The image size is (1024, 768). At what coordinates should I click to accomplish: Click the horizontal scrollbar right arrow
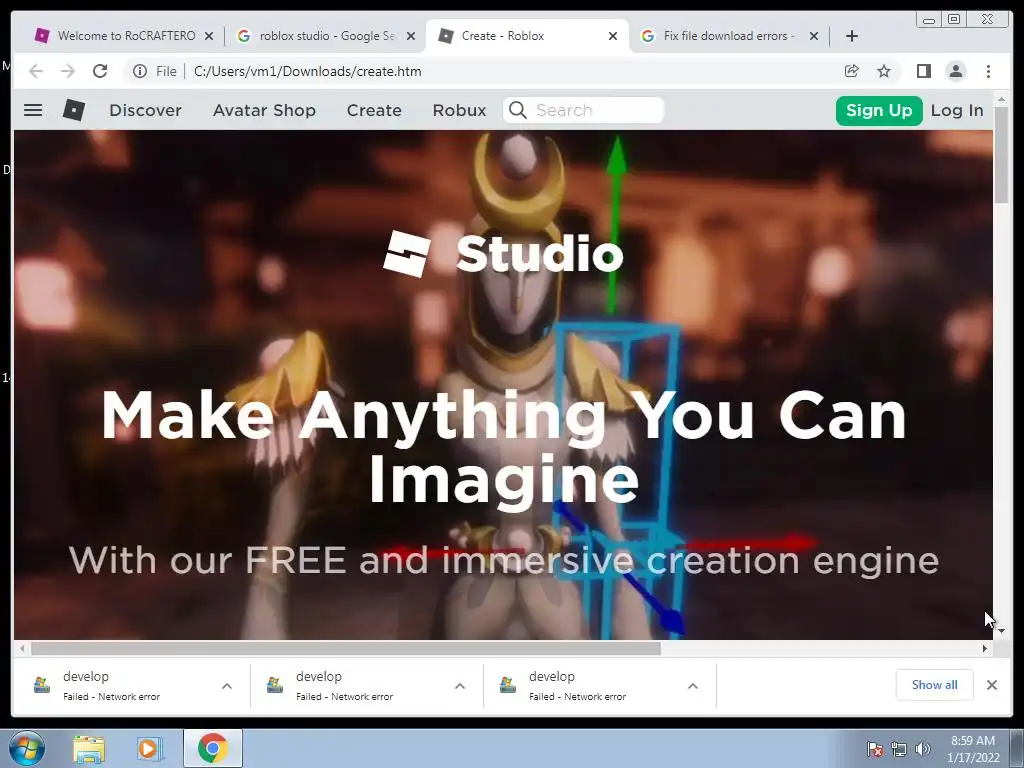[985, 648]
